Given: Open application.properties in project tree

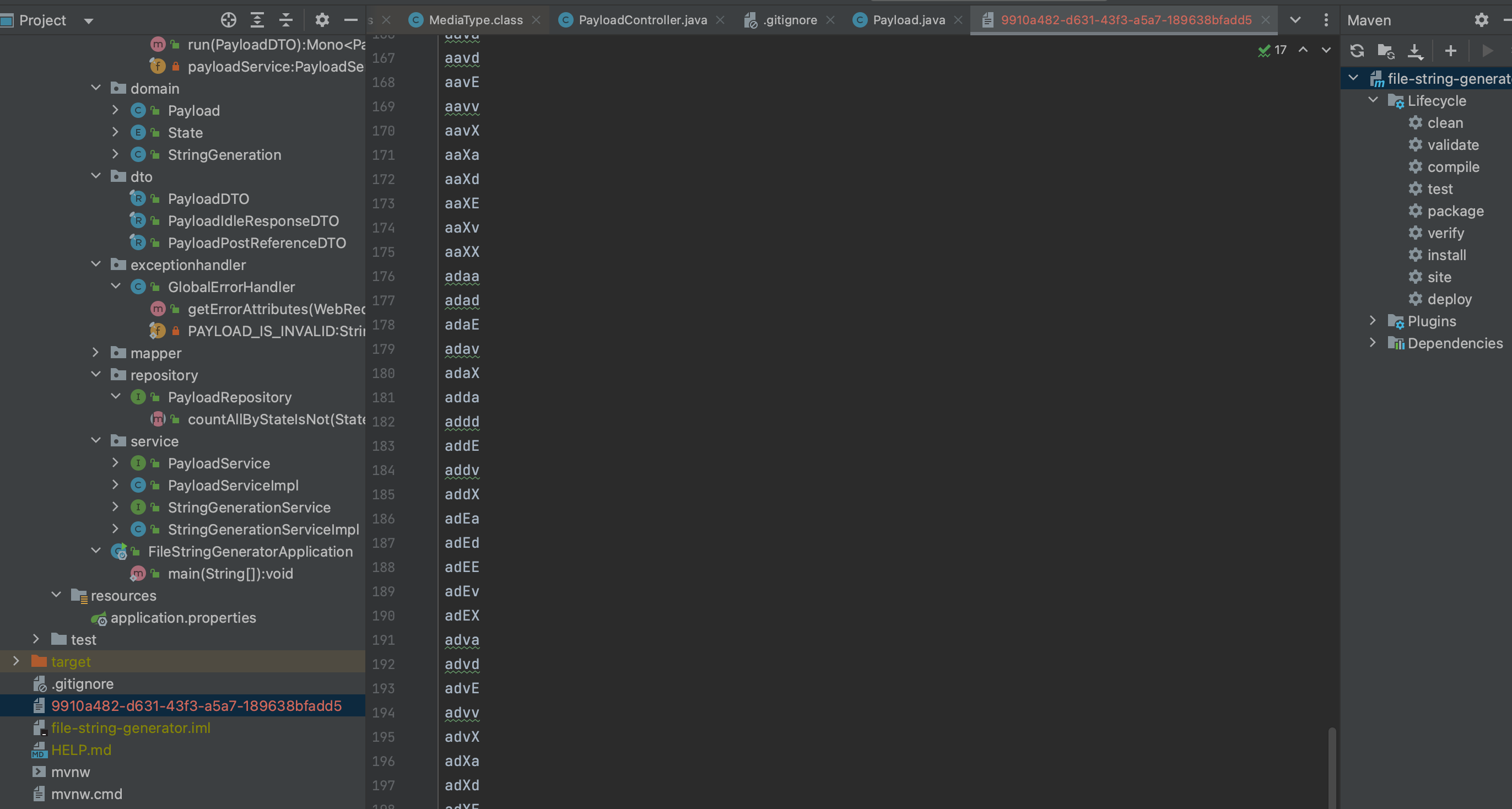Looking at the screenshot, I should [x=182, y=618].
